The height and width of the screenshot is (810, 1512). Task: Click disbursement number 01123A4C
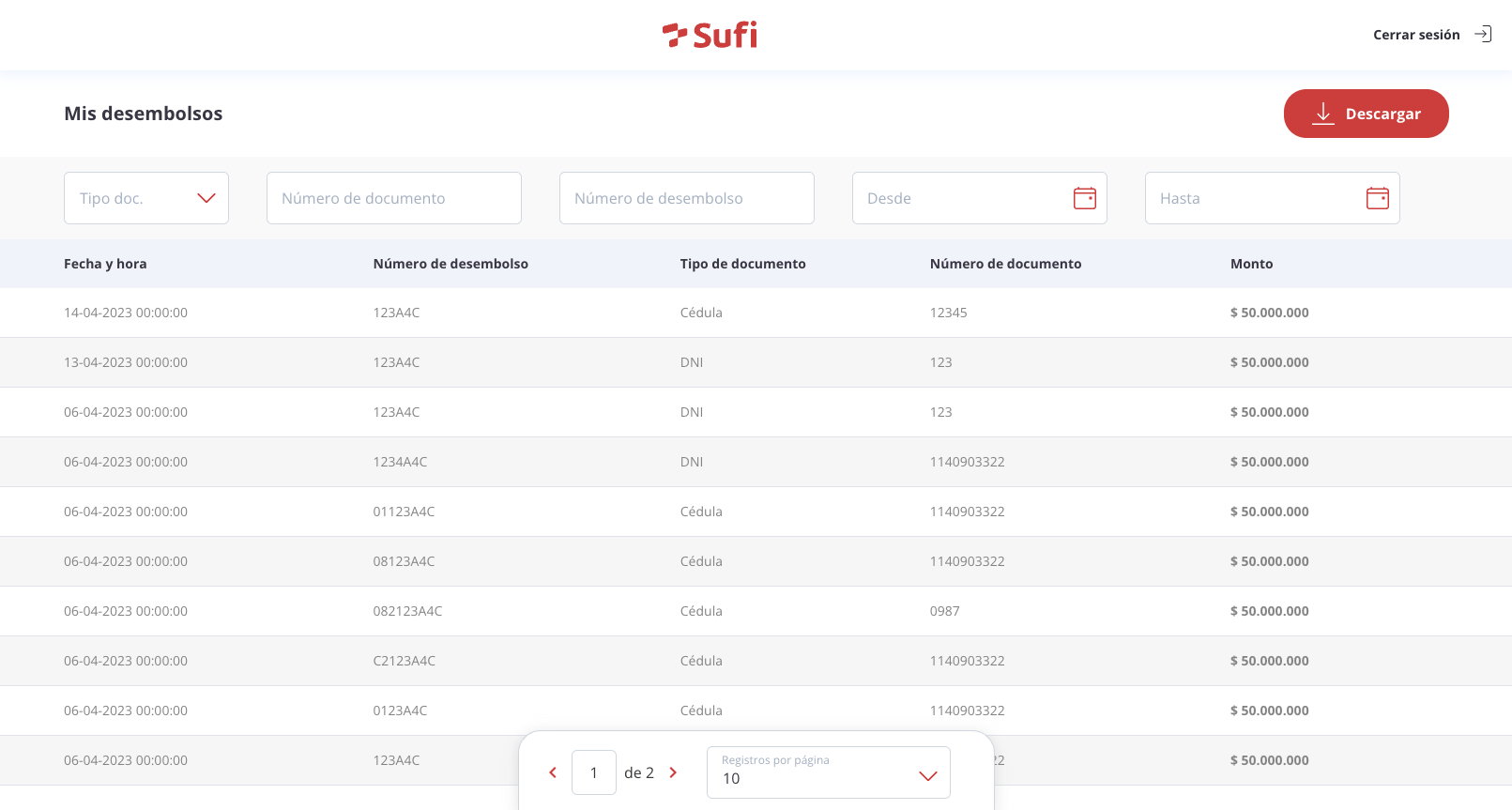pos(404,512)
